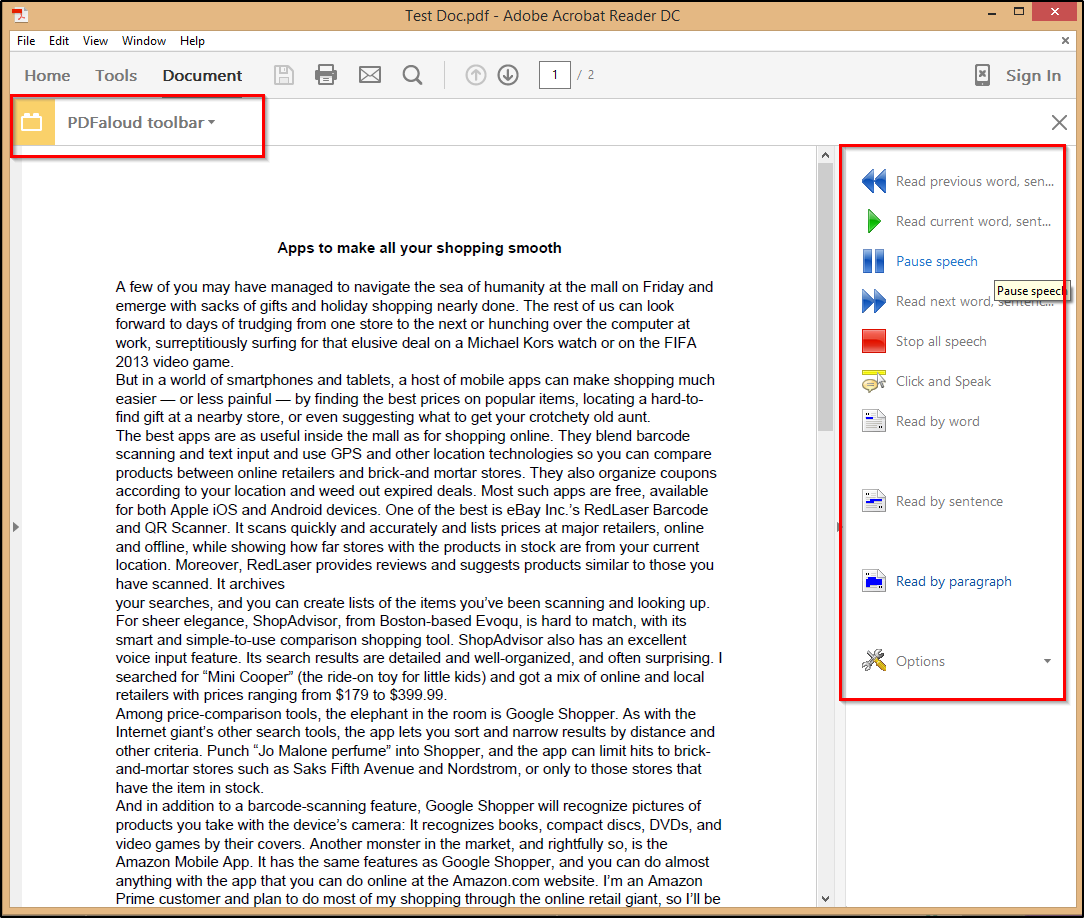The image size is (1084, 918).
Task: Collapse the right tools pane arrow
Action: click(839, 527)
